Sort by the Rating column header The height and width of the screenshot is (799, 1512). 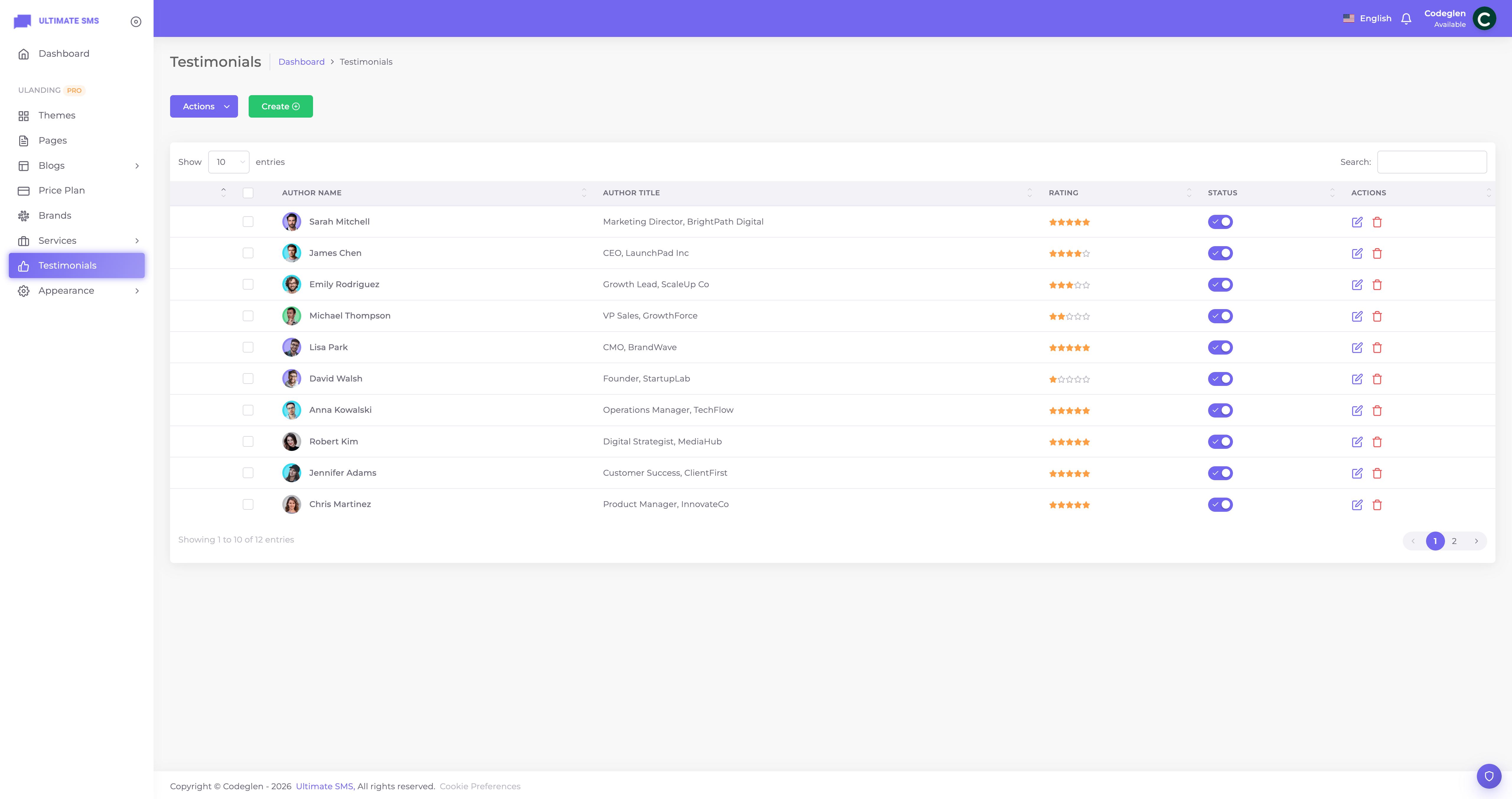coord(1120,193)
